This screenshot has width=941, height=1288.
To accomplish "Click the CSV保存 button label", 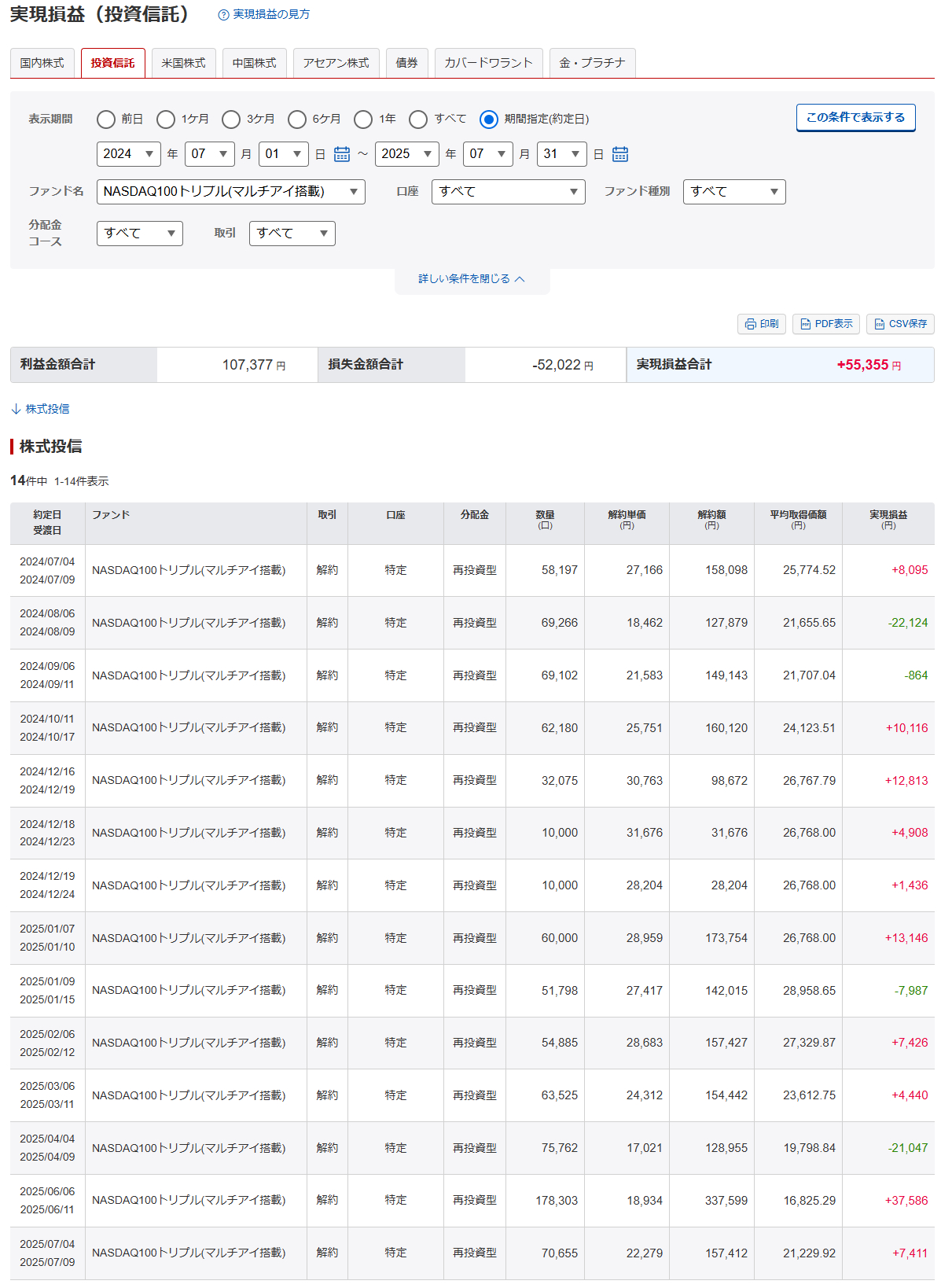I will point(908,324).
